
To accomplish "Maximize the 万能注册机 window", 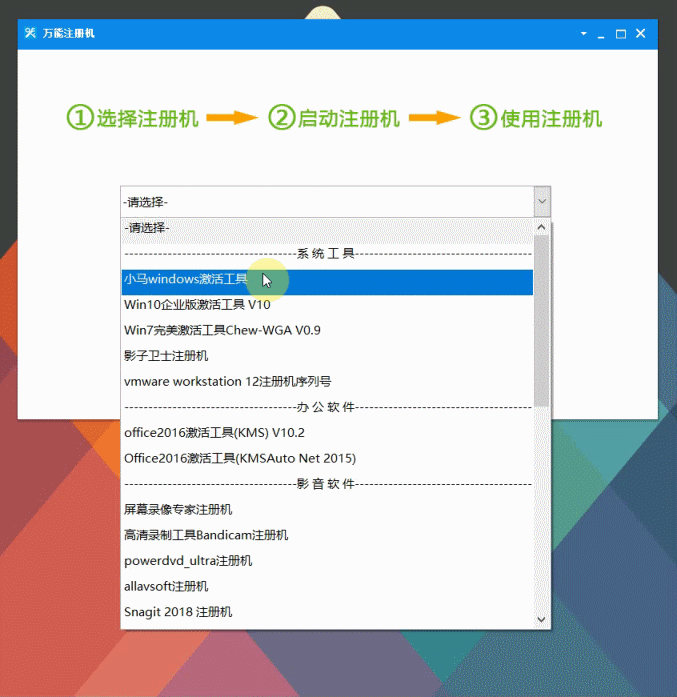I will tap(621, 34).
